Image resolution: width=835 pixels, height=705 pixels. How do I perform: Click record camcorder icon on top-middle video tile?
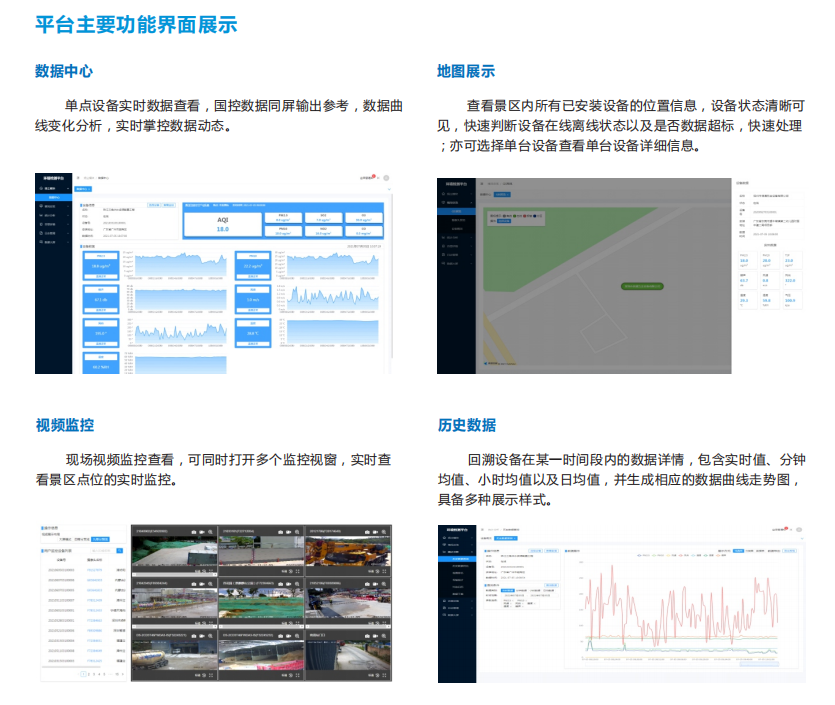click(x=288, y=531)
